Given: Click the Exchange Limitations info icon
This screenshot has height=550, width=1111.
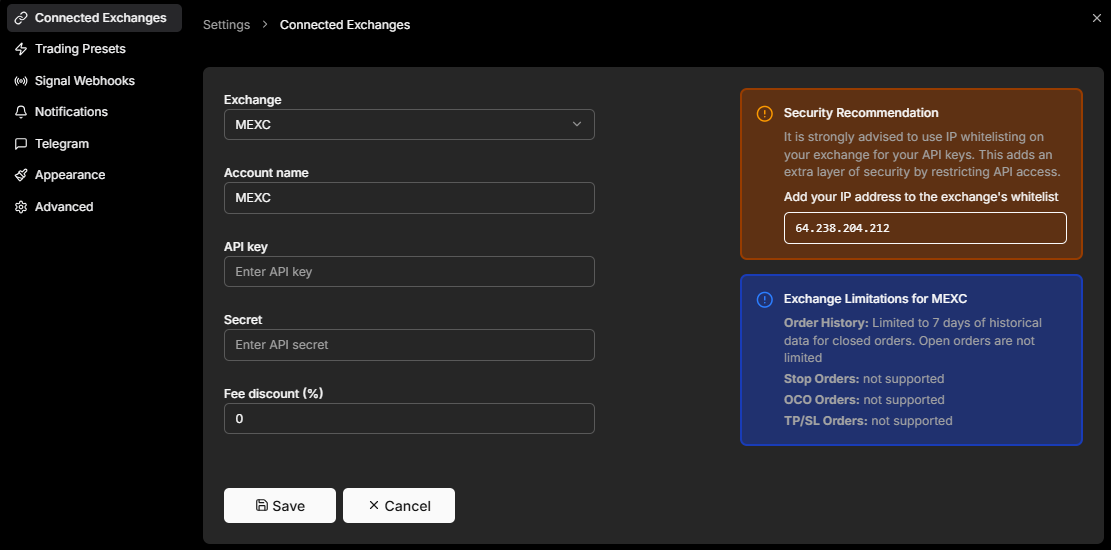Looking at the screenshot, I should (x=765, y=299).
